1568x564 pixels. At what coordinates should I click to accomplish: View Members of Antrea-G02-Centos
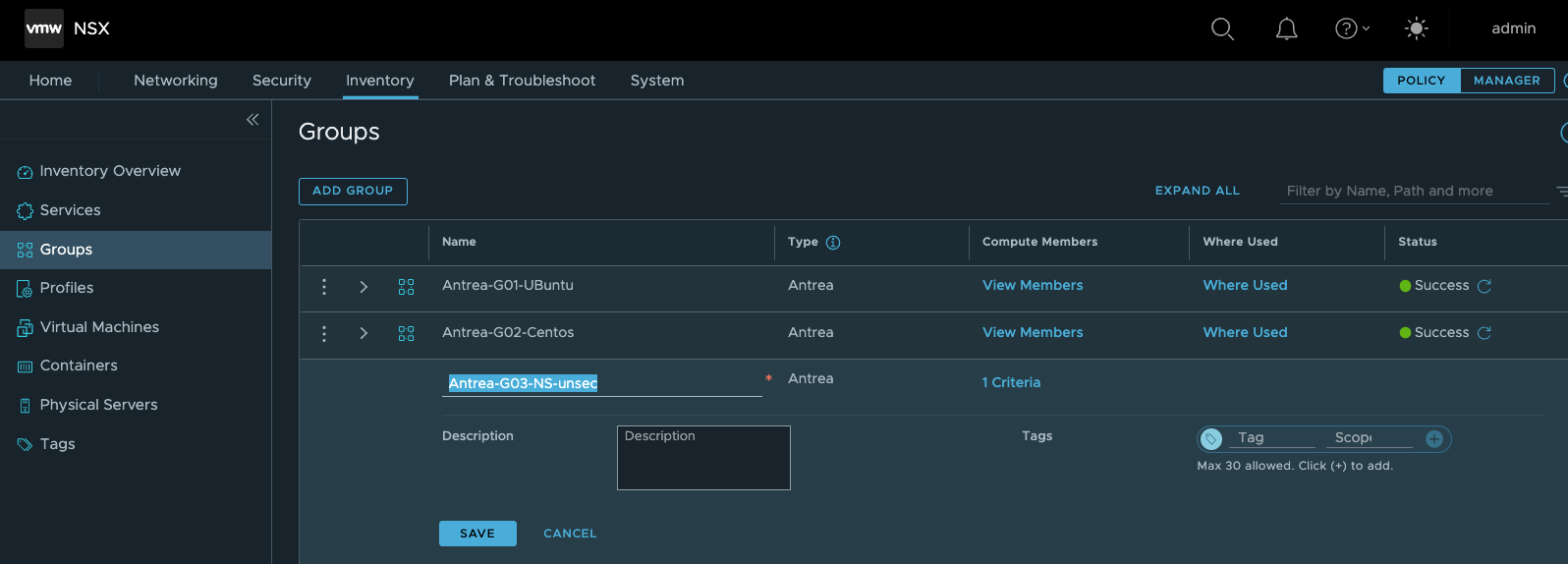pos(1033,332)
